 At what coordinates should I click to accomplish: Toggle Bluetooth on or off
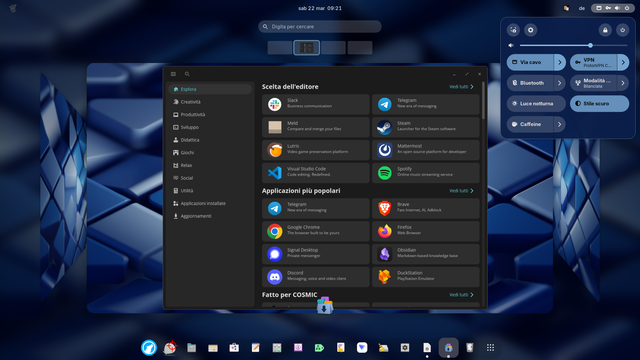pos(530,83)
